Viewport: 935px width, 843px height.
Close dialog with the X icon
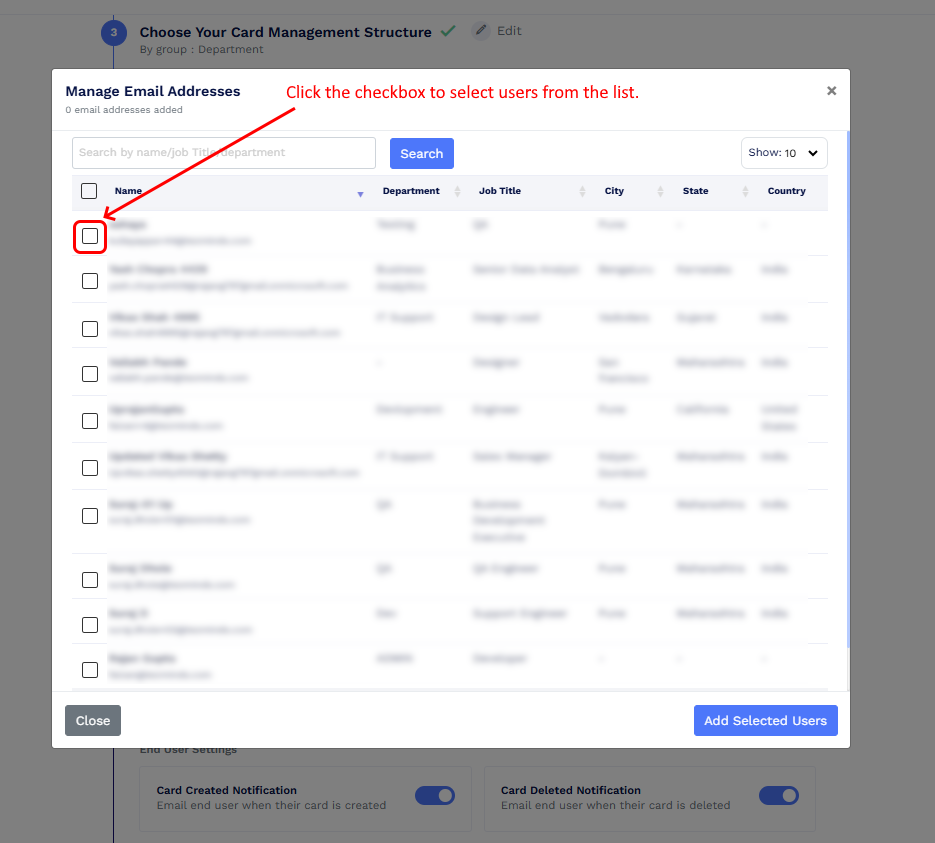[x=831, y=91]
